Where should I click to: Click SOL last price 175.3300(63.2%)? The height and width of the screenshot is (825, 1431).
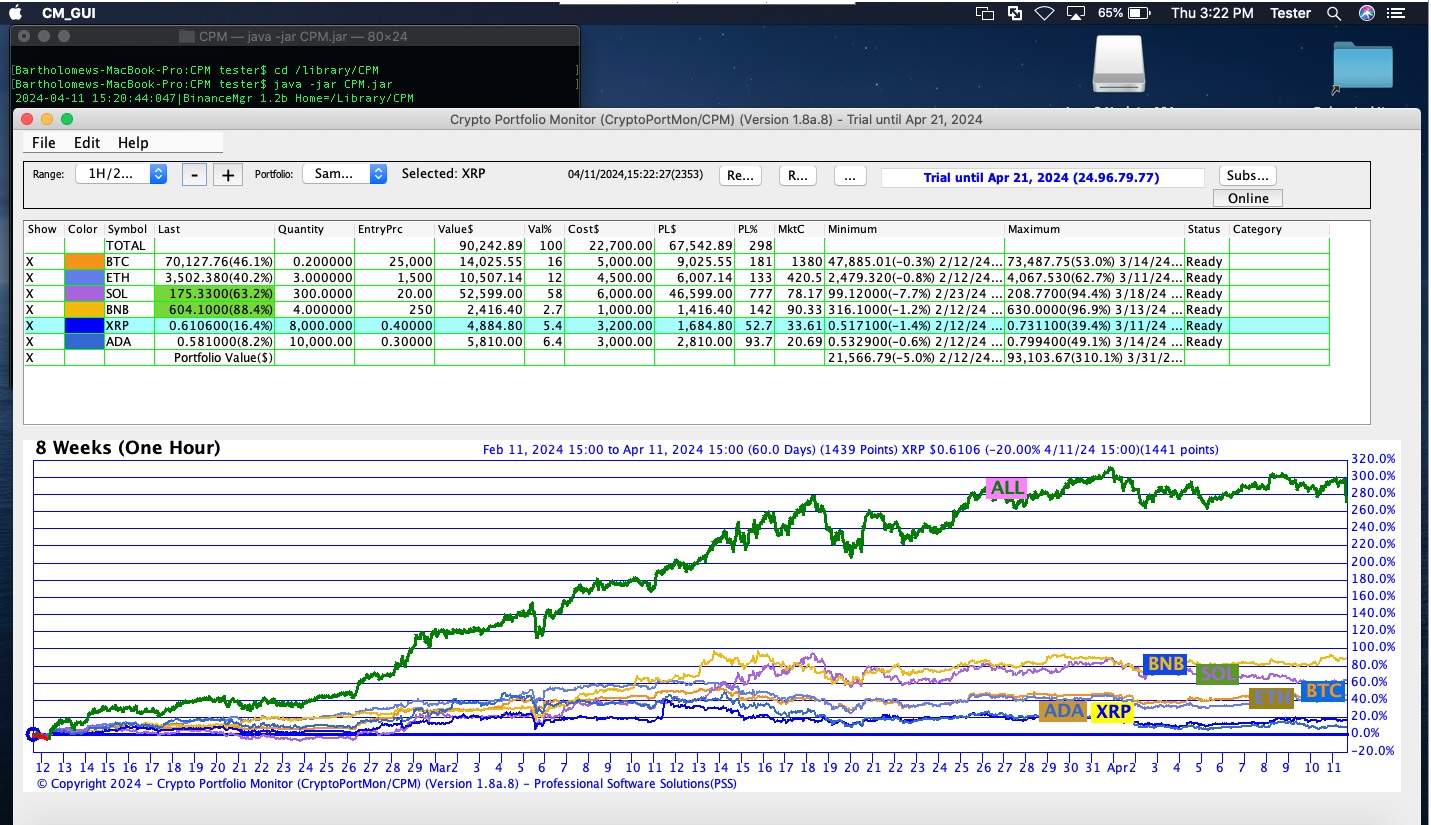214,293
